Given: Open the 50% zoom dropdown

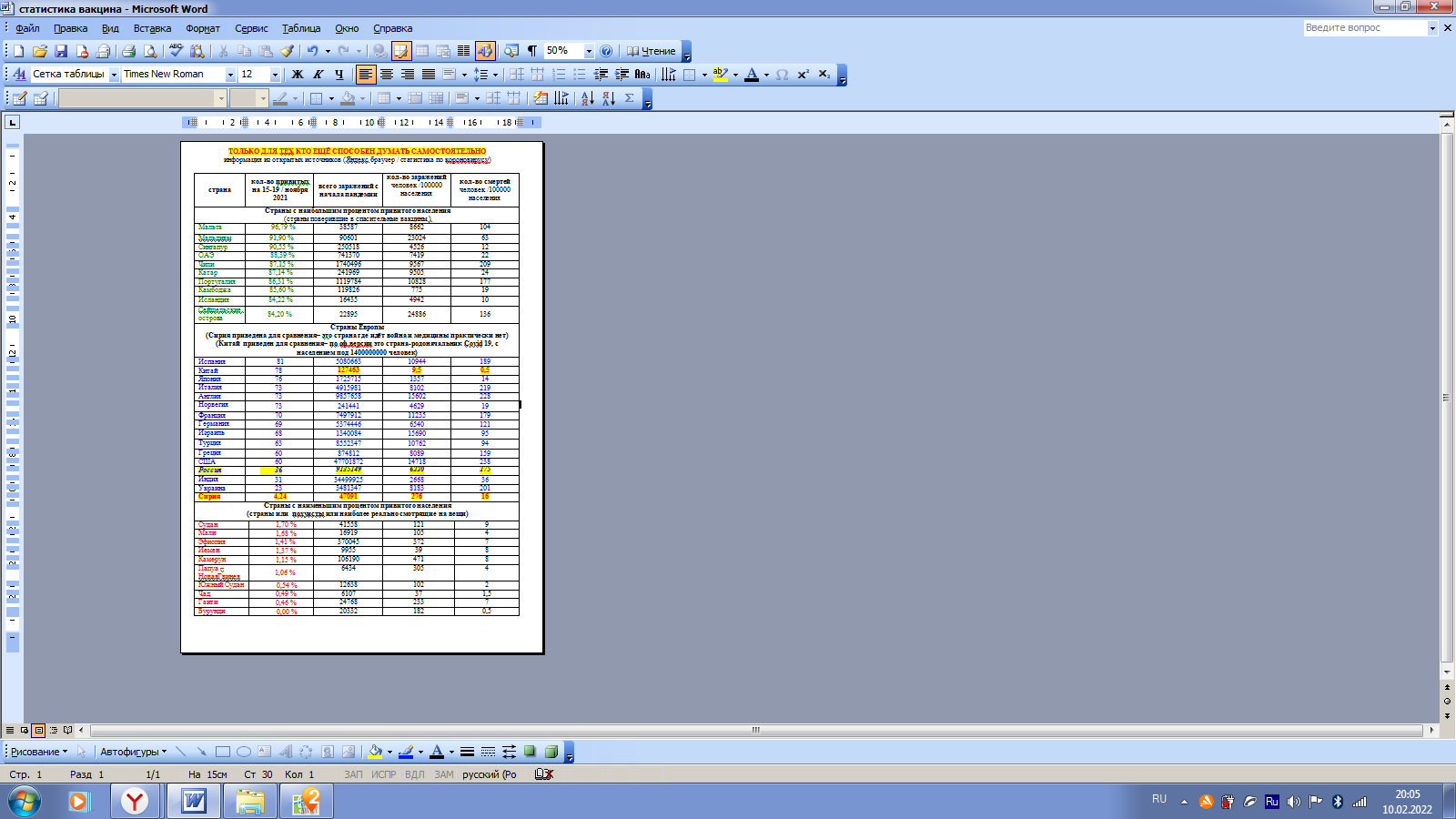Looking at the screenshot, I should pos(589,52).
